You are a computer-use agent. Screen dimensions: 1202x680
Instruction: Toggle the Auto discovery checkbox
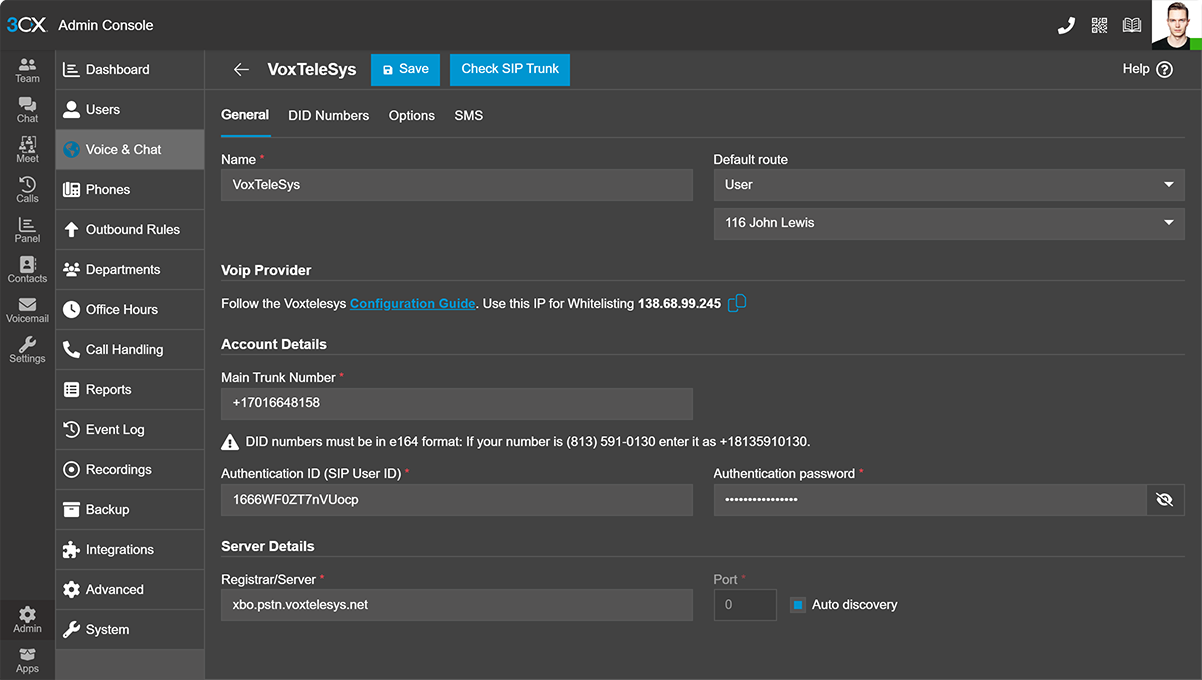click(x=798, y=605)
